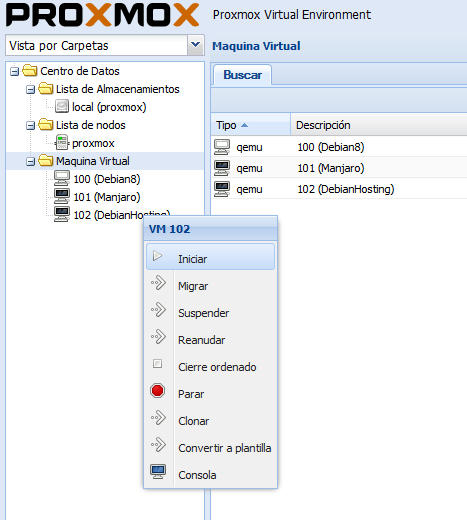
Task: Click the 101 (Manjaro) VM icon in tree
Action: [62, 196]
